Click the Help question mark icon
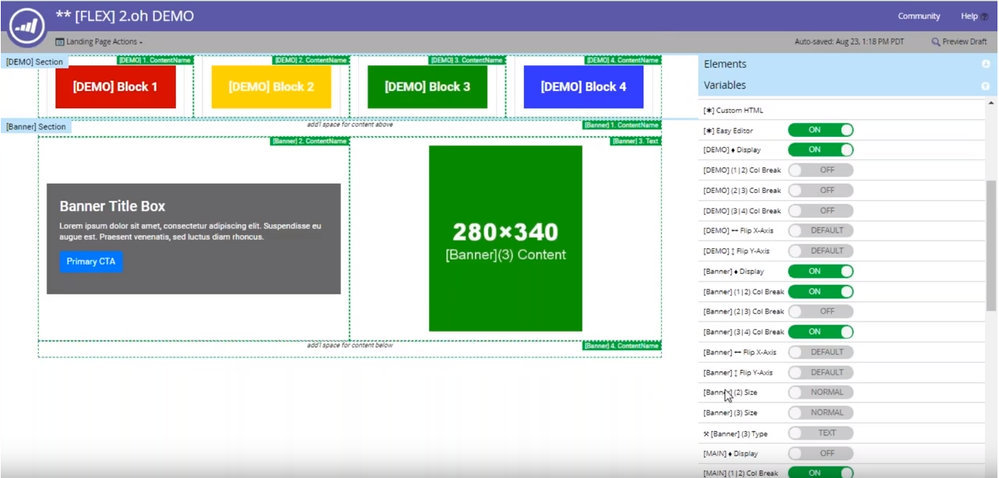999x478 pixels. click(985, 17)
